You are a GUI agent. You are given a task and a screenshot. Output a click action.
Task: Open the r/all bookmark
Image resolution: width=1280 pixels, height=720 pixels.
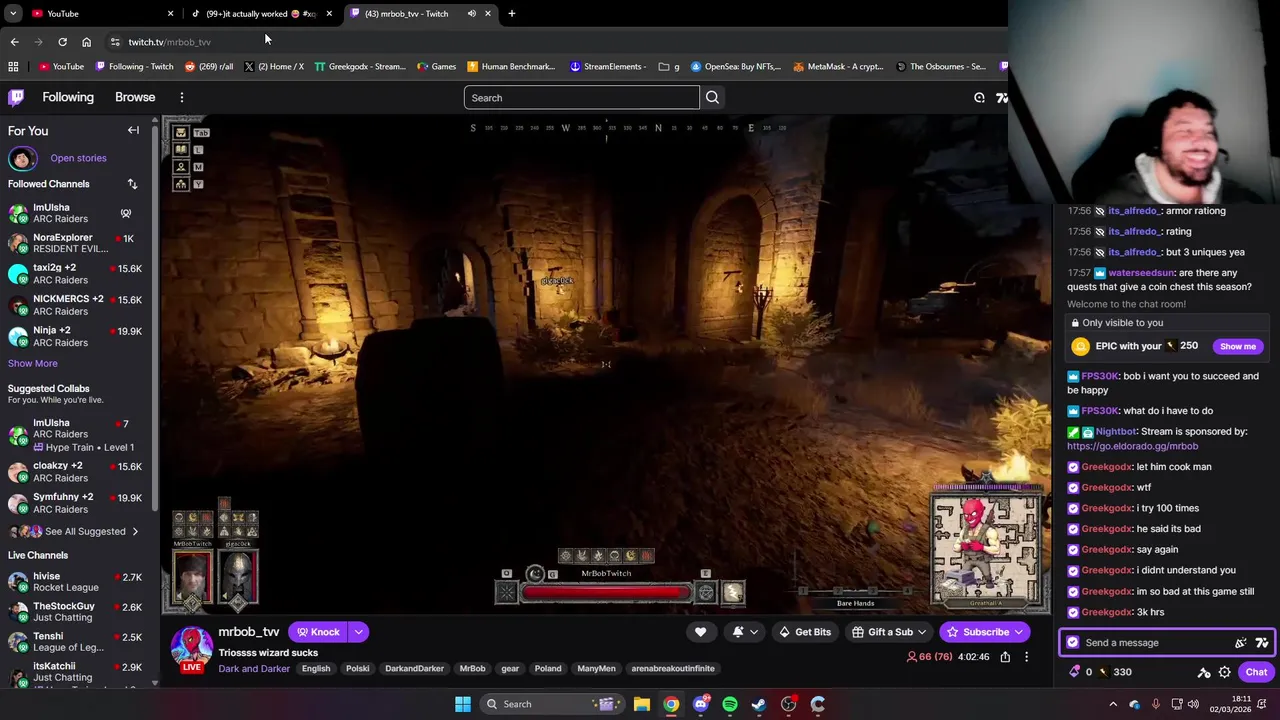tap(209, 67)
